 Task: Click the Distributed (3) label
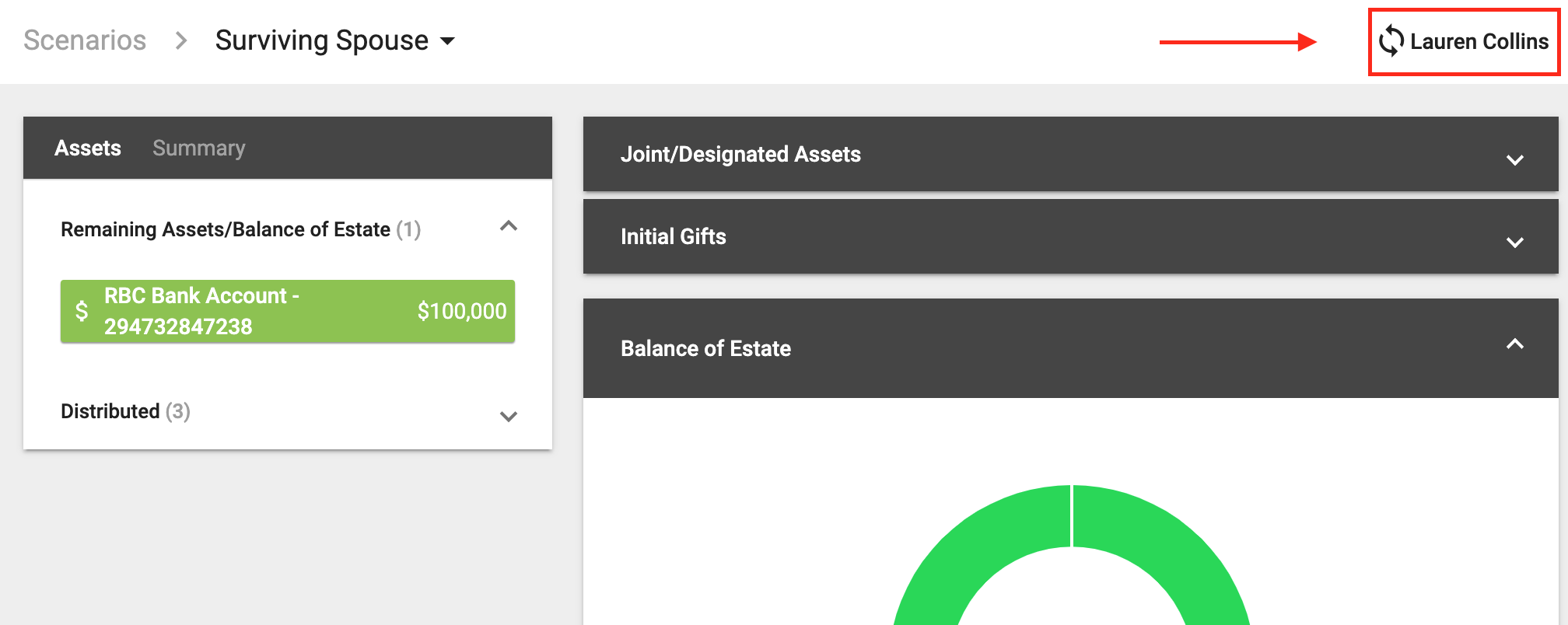point(126,411)
